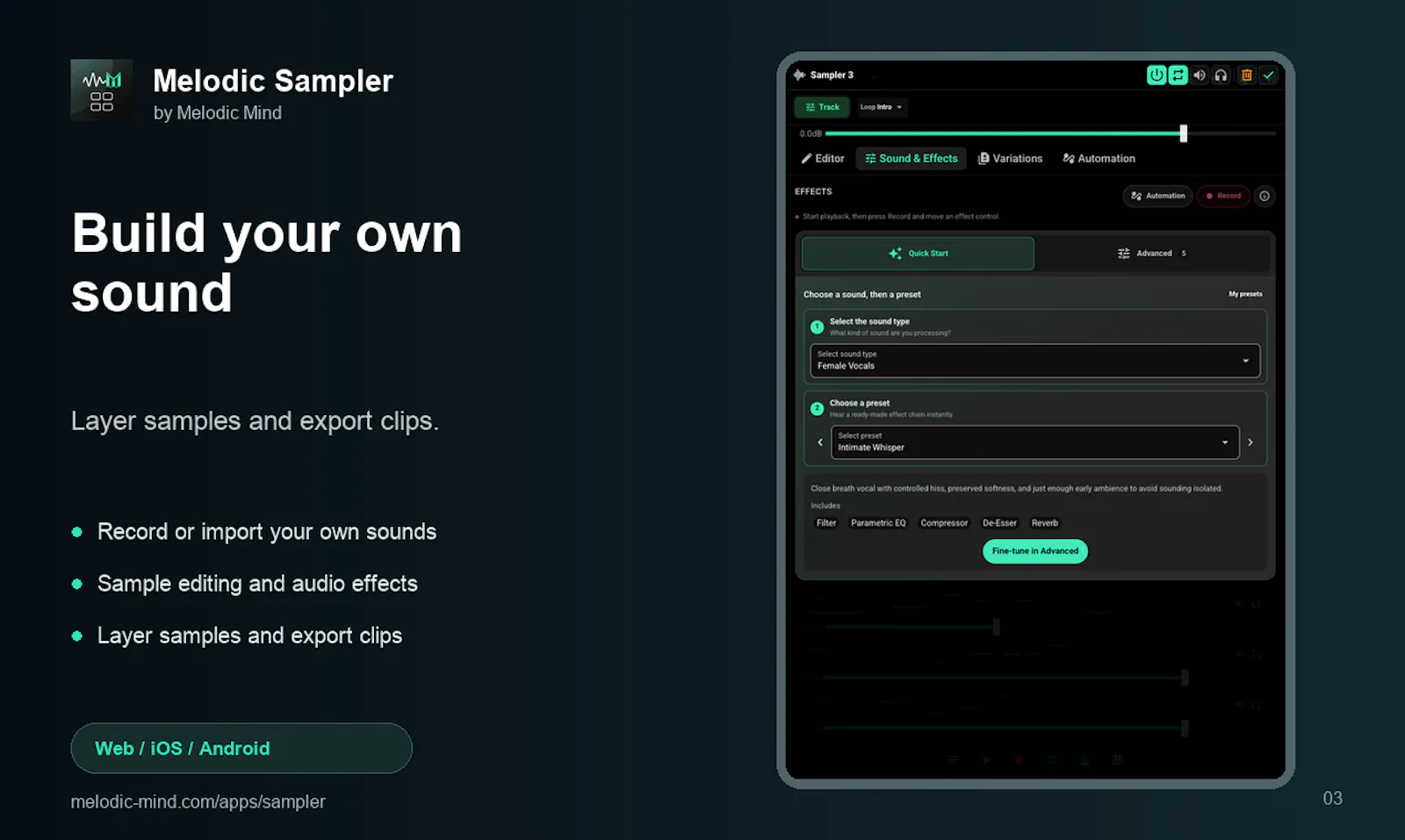The image size is (1405, 840).
Task: Toggle the loop arrows button
Action: pos(1178,75)
